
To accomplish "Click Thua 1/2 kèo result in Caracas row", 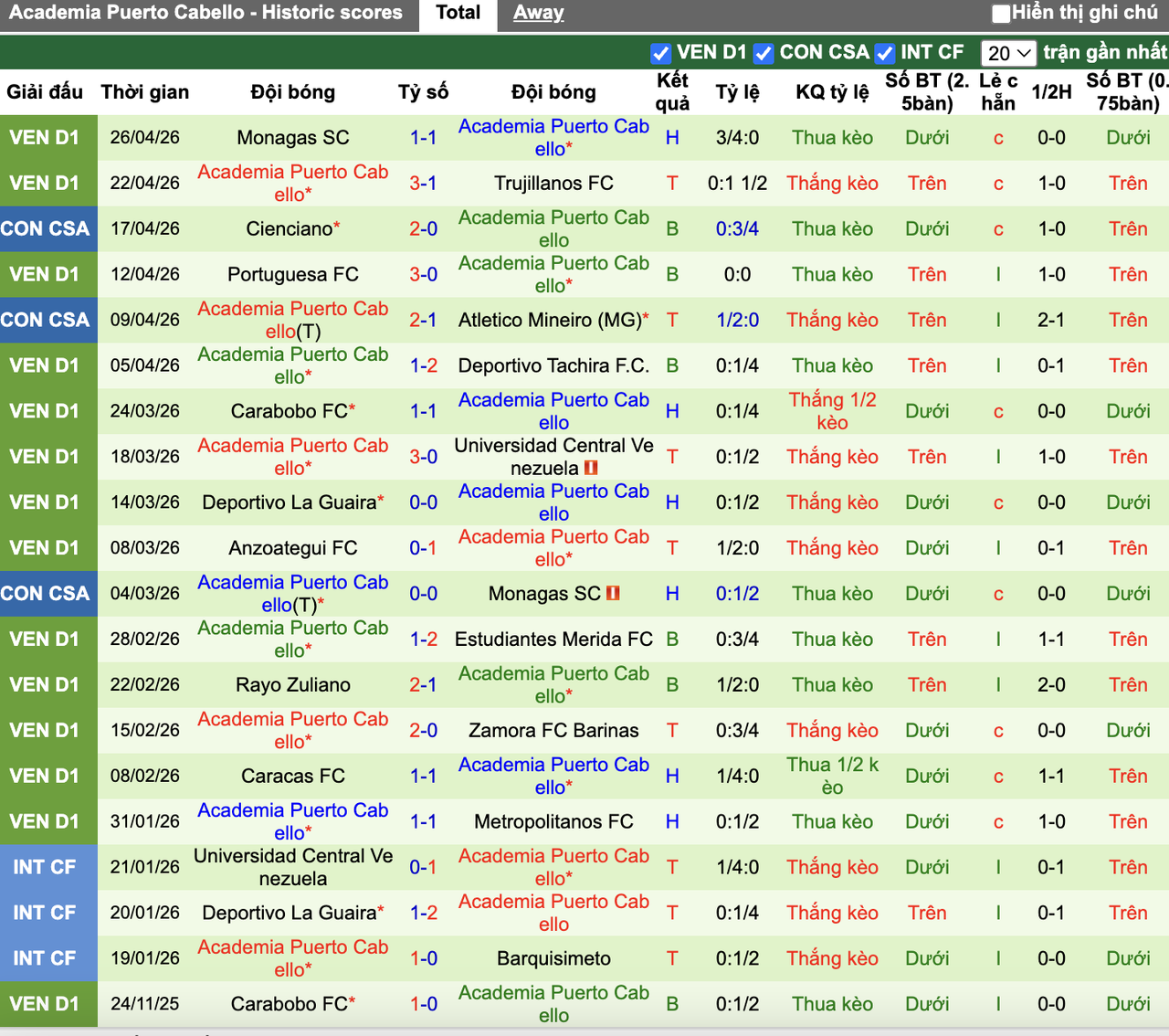I will 832,777.
